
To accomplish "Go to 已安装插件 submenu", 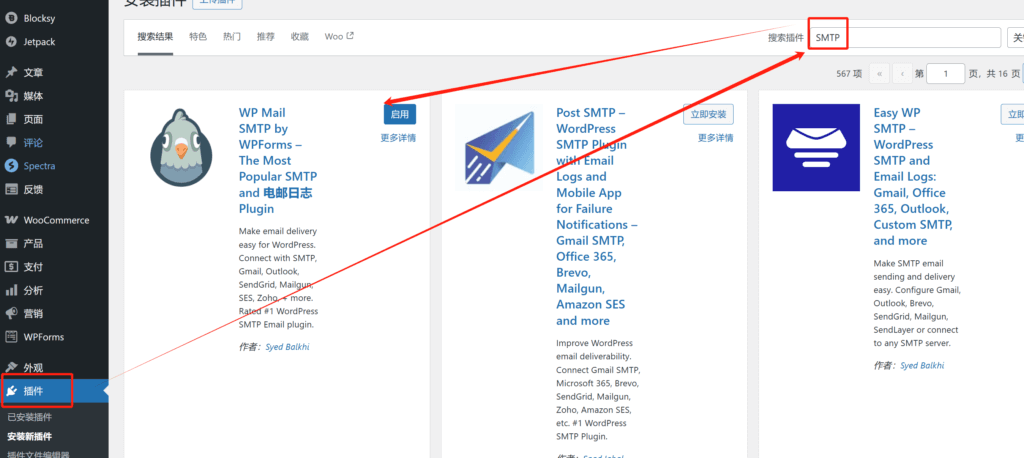I will 29,417.
